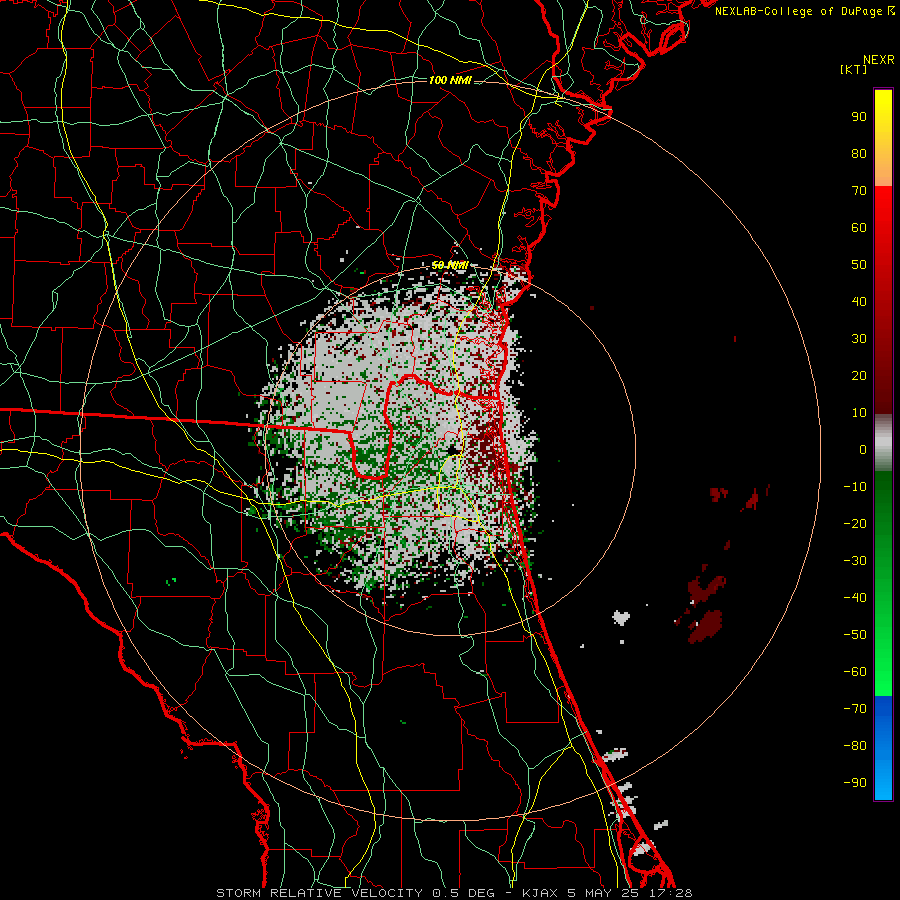Click the -70 value on the velocity scale
900x900 pixels.
click(855, 709)
